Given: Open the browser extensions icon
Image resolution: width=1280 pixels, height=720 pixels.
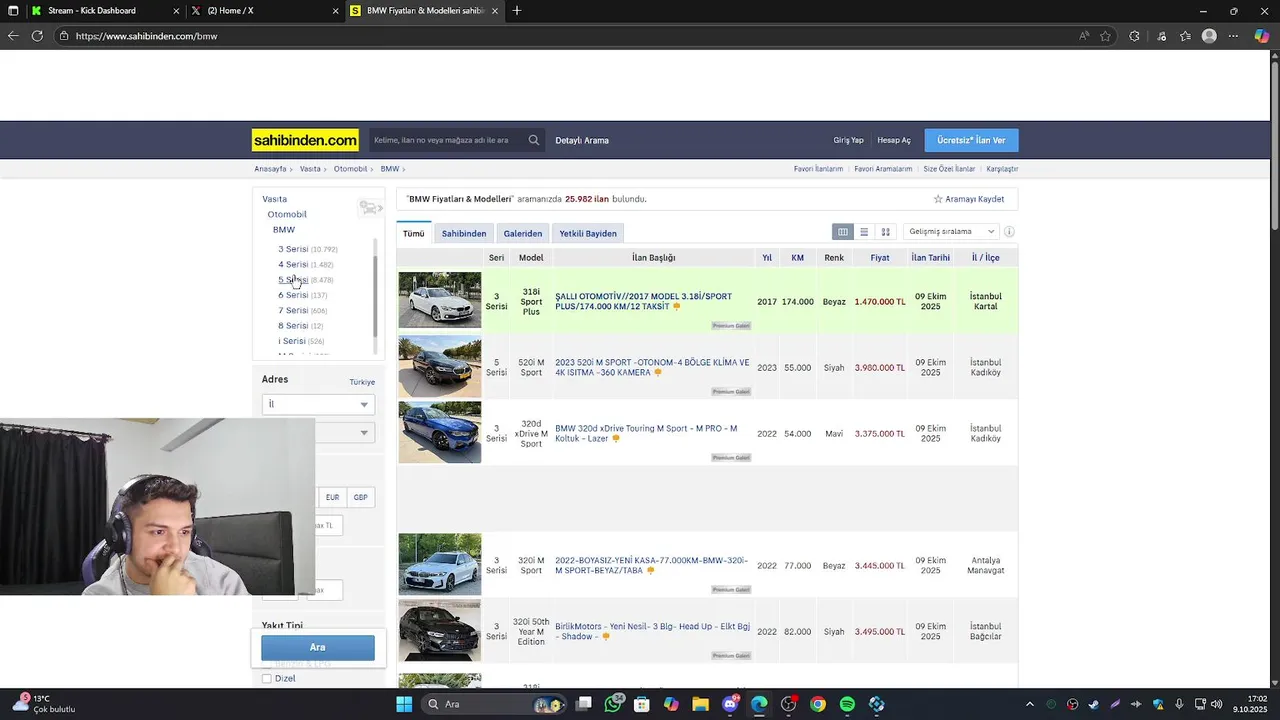Looking at the screenshot, I should coord(1134,36).
